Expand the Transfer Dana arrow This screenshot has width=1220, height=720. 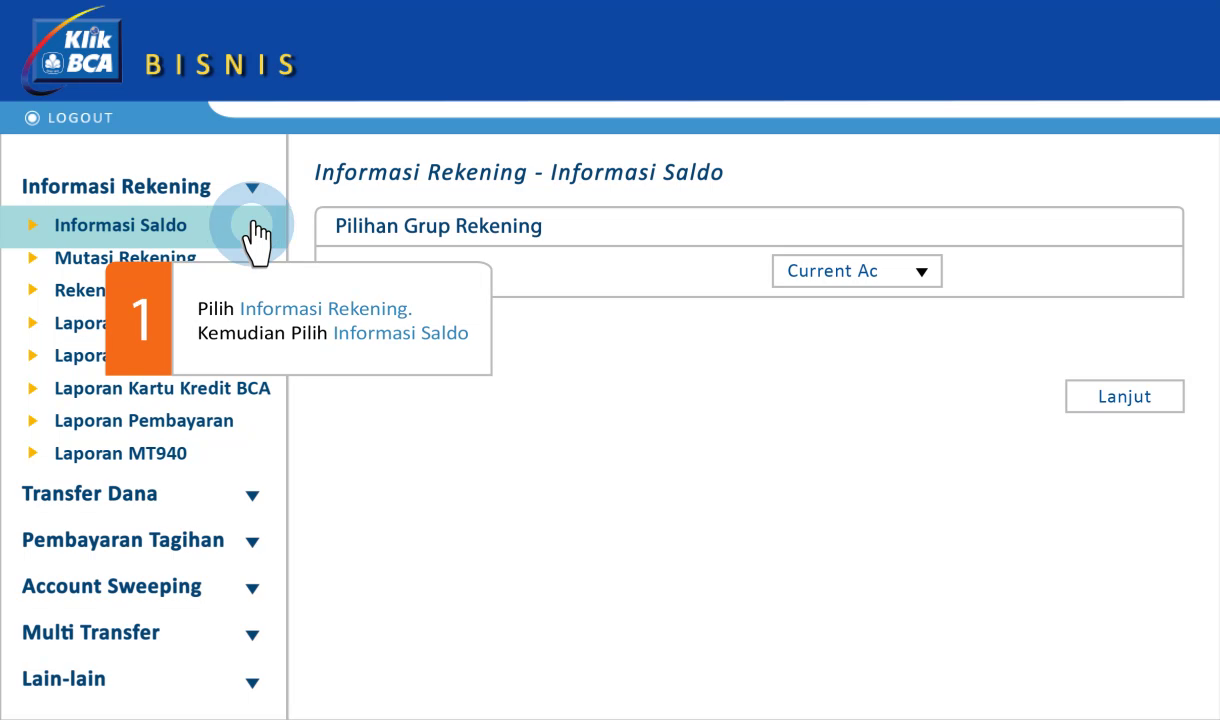coord(252,495)
